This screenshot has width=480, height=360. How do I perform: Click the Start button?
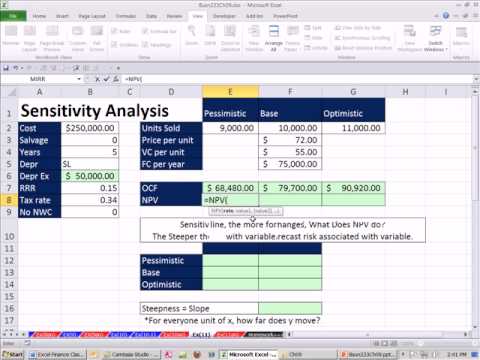pos(12,354)
